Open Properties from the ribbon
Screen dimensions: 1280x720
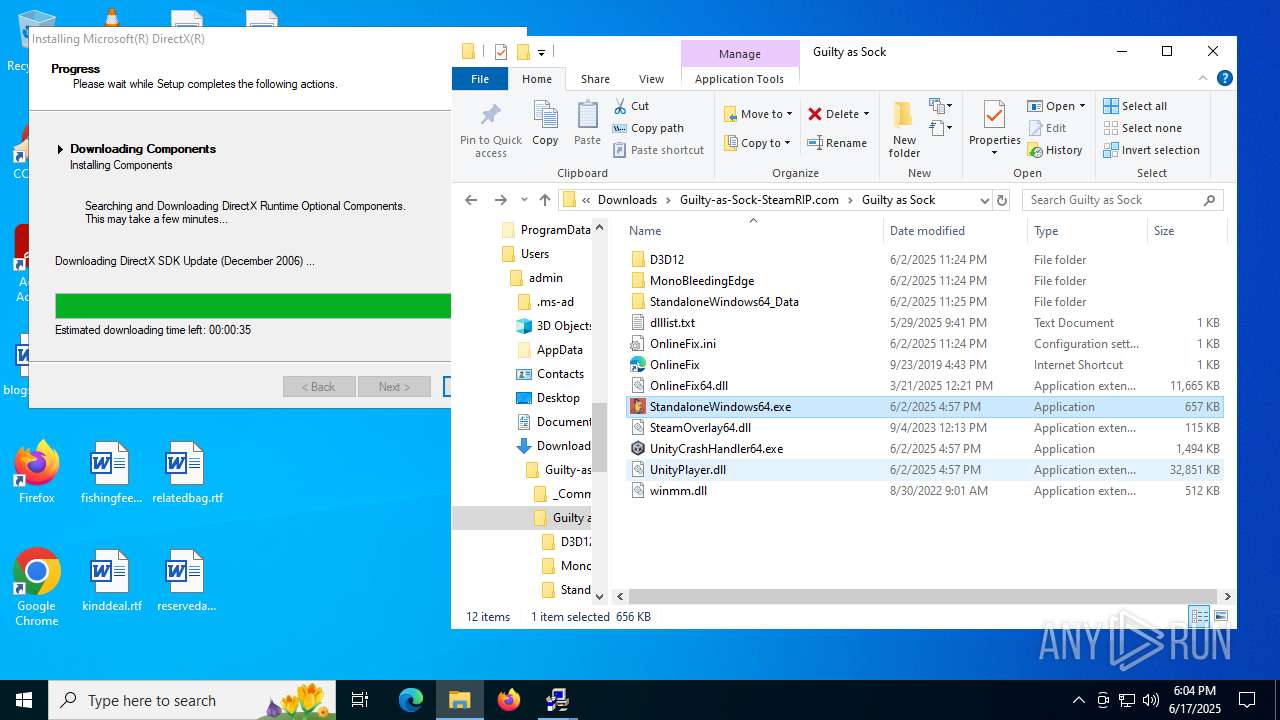point(994,129)
